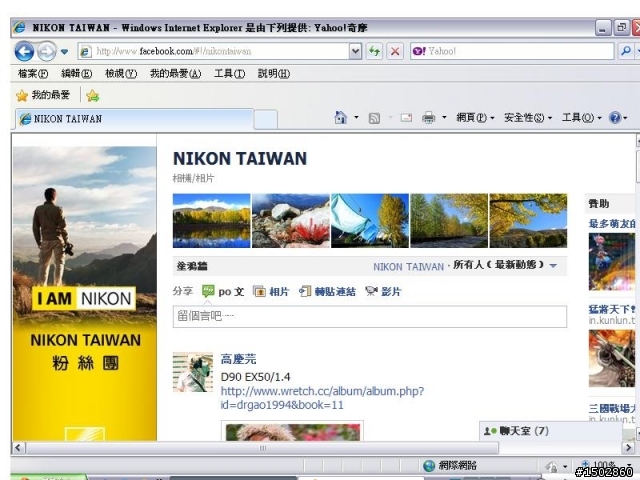640x480 pixels.
Task: Expand the Home icon dropdown arrow
Action: 356,118
